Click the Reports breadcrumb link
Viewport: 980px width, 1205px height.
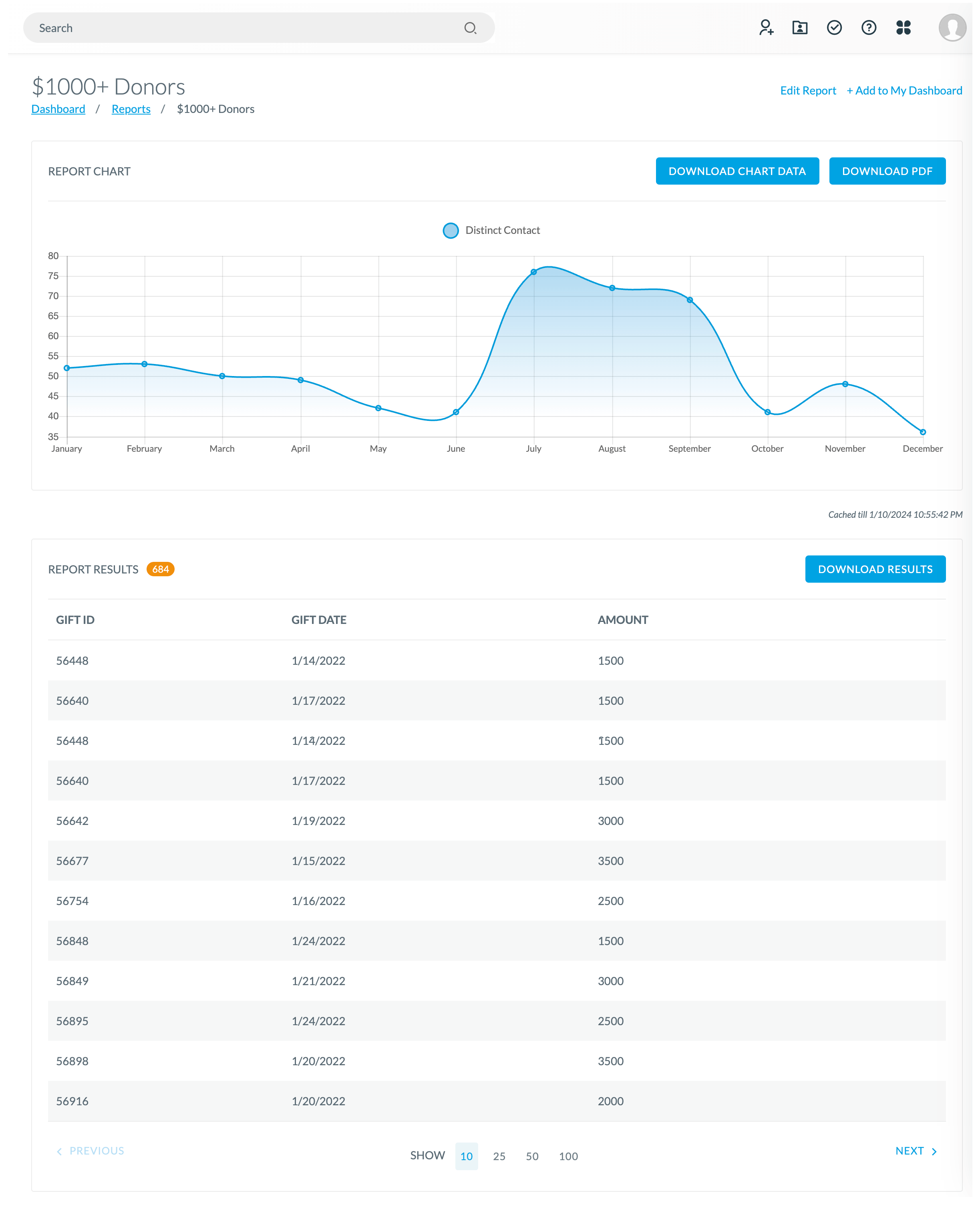pos(130,108)
